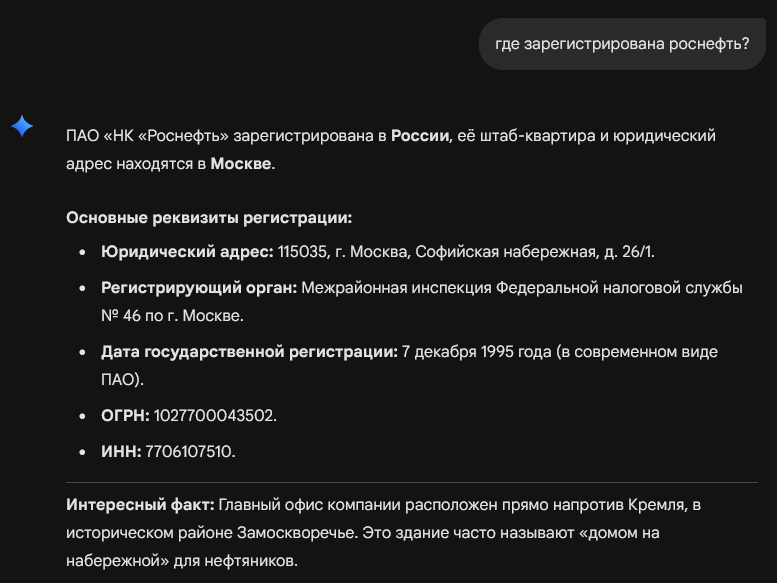Click the "Юридический адрес:" label
The image size is (777, 583).
pos(187,251)
